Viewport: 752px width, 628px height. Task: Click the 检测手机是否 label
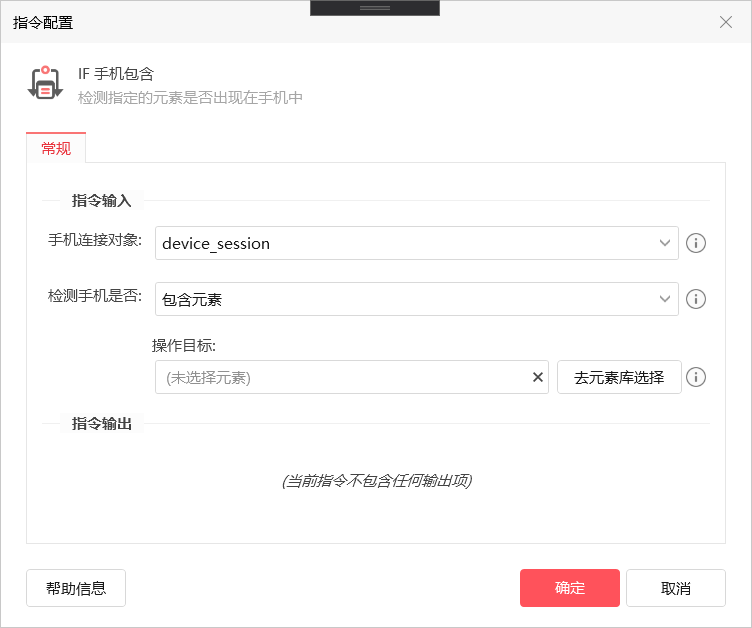[95, 296]
